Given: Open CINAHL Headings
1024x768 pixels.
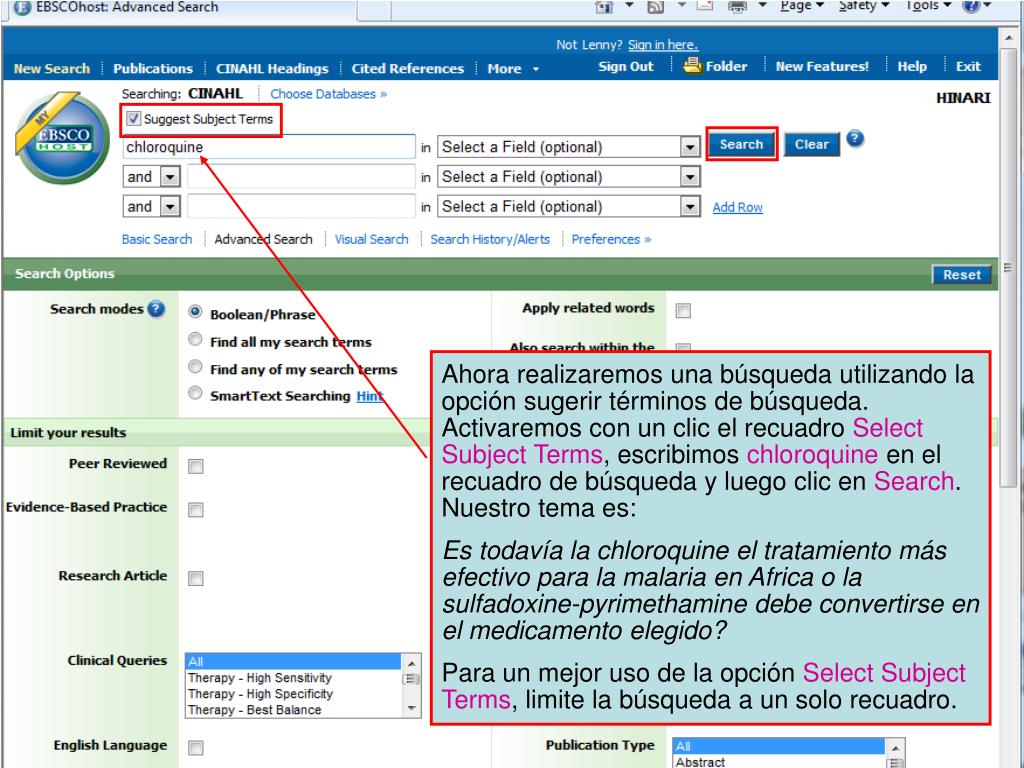Looking at the screenshot, I should [x=272, y=69].
